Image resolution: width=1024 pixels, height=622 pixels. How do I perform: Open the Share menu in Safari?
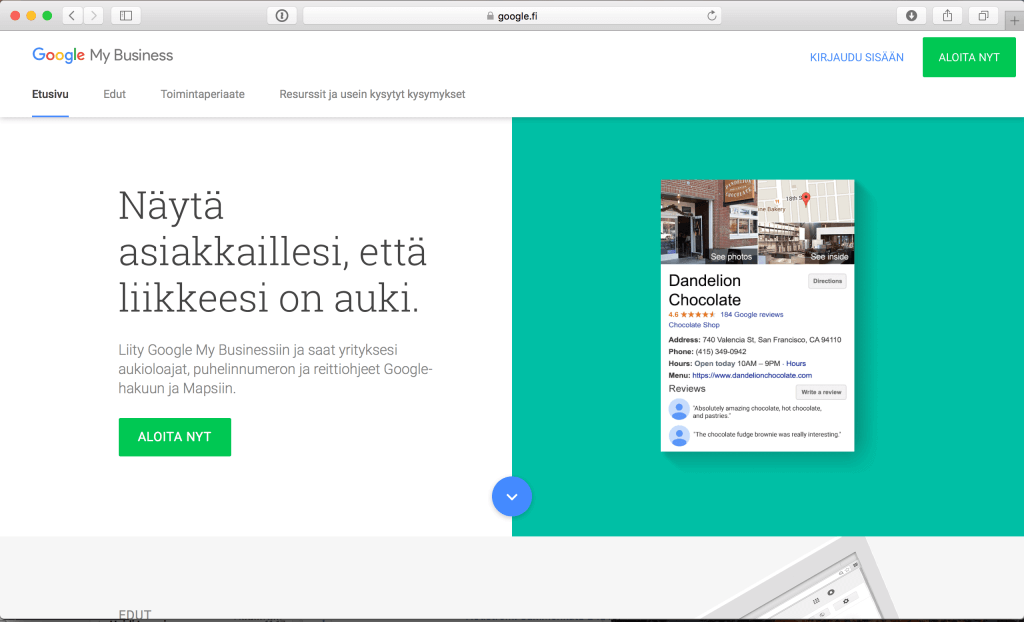tap(947, 15)
